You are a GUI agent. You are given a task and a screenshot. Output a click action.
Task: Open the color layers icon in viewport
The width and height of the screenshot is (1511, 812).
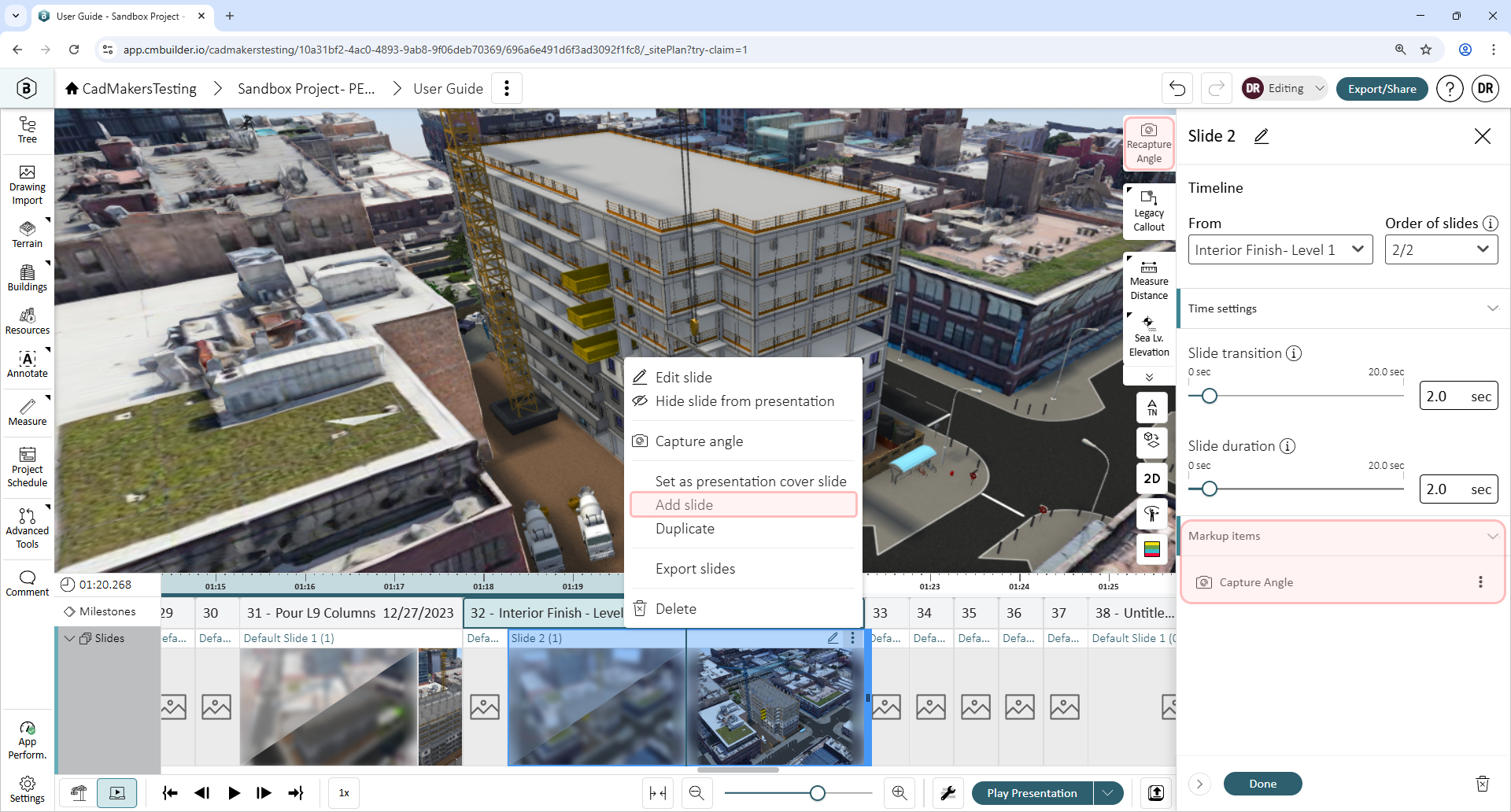click(x=1152, y=549)
